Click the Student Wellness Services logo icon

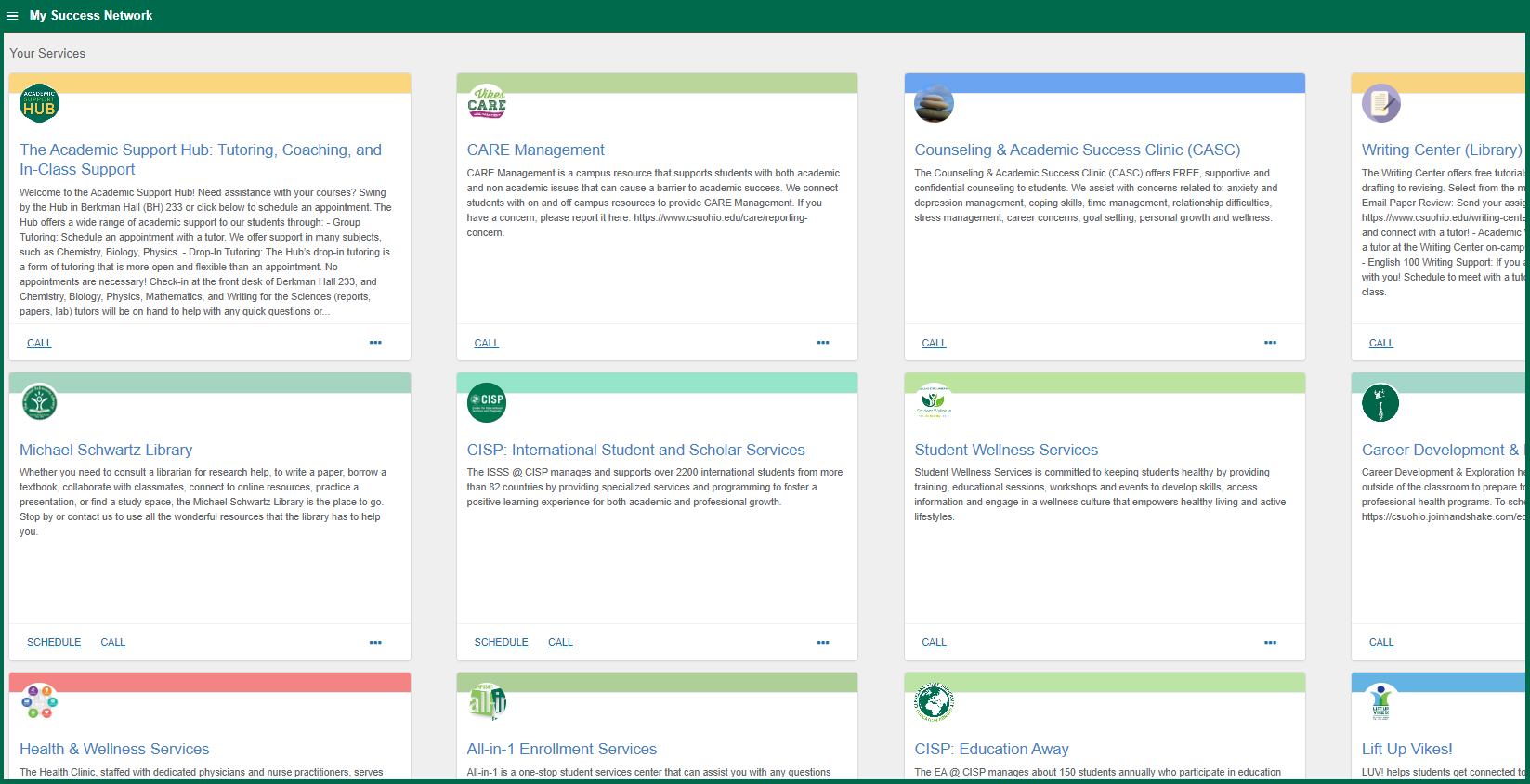(934, 402)
